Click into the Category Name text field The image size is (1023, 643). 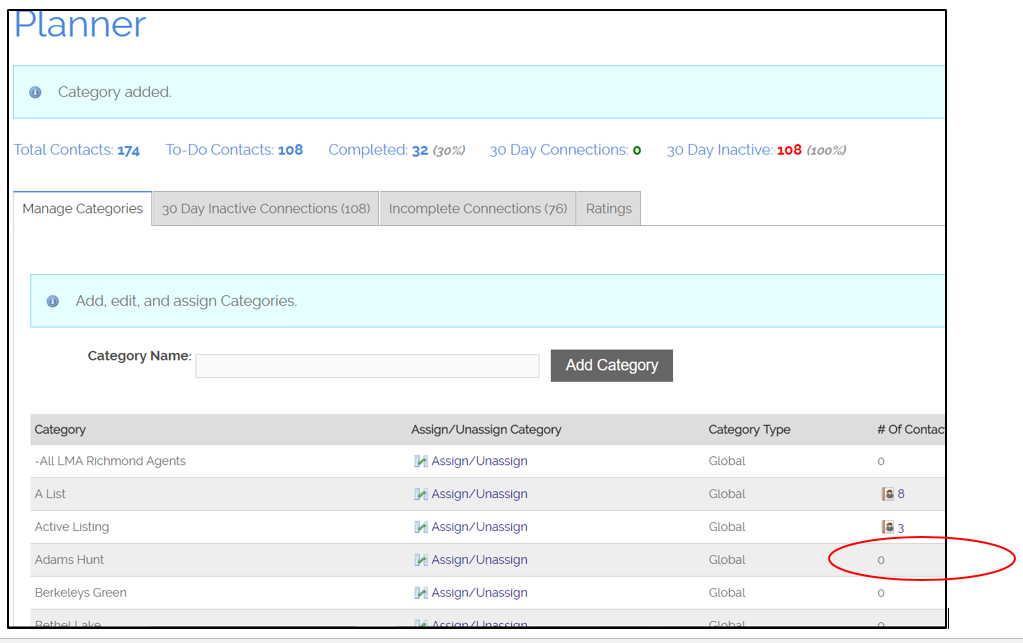point(367,366)
